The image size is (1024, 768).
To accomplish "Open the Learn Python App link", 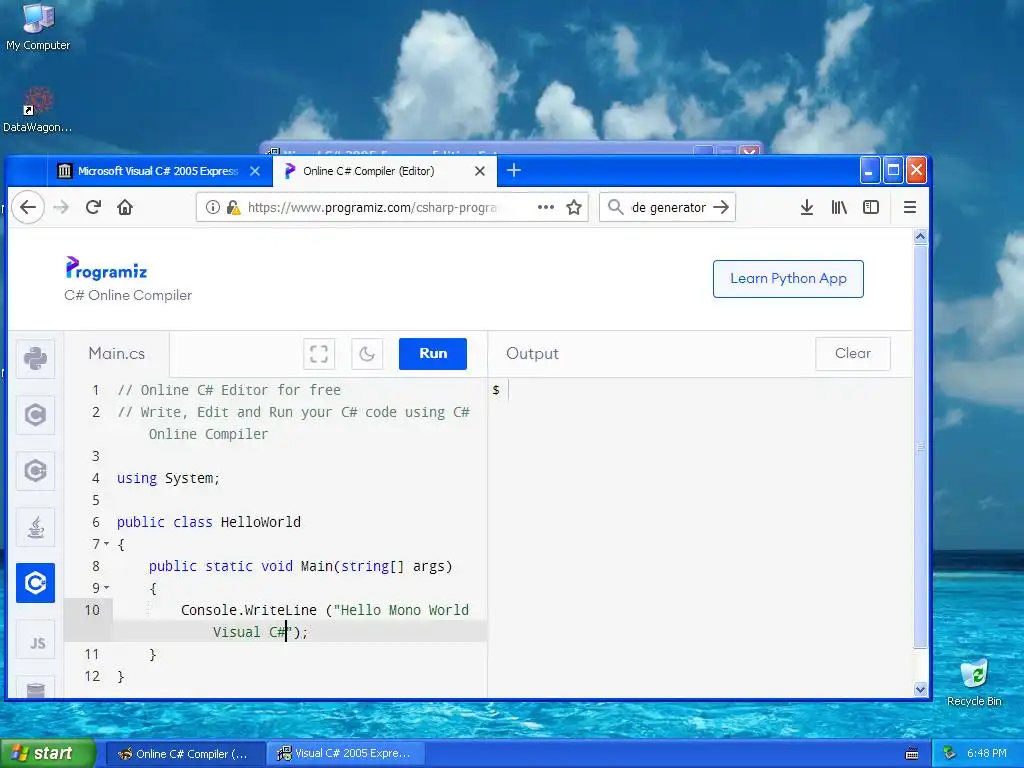I will [788, 279].
